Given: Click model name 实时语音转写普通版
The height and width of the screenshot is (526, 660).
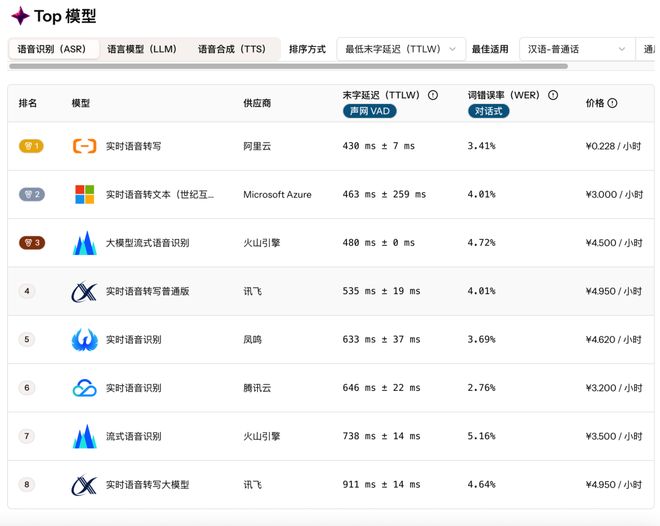Looking at the screenshot, I should pos(147,291).
